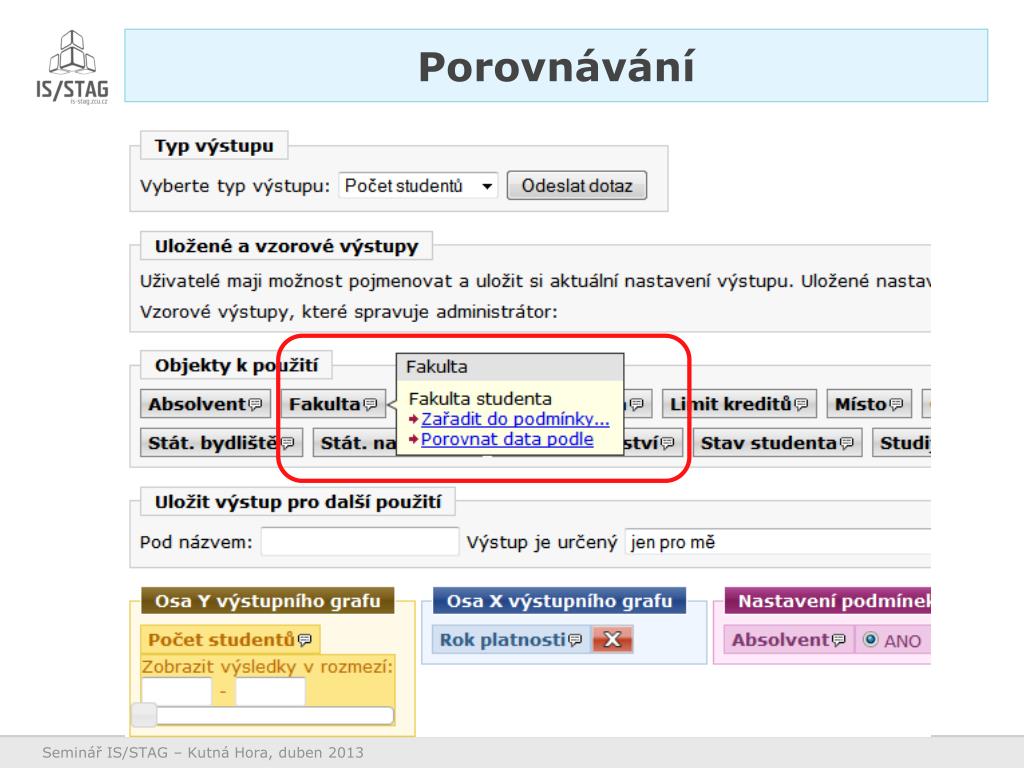Click the IS/STAG logo

click(72, 67)
